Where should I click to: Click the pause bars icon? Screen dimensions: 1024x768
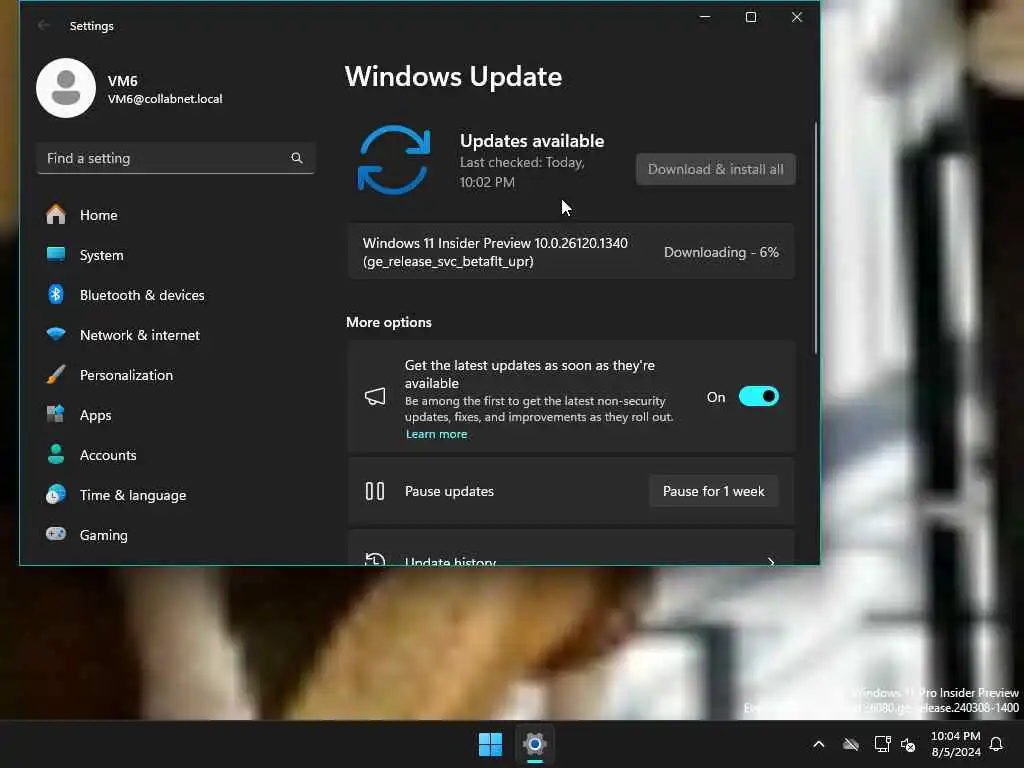[x=375, y=491]
